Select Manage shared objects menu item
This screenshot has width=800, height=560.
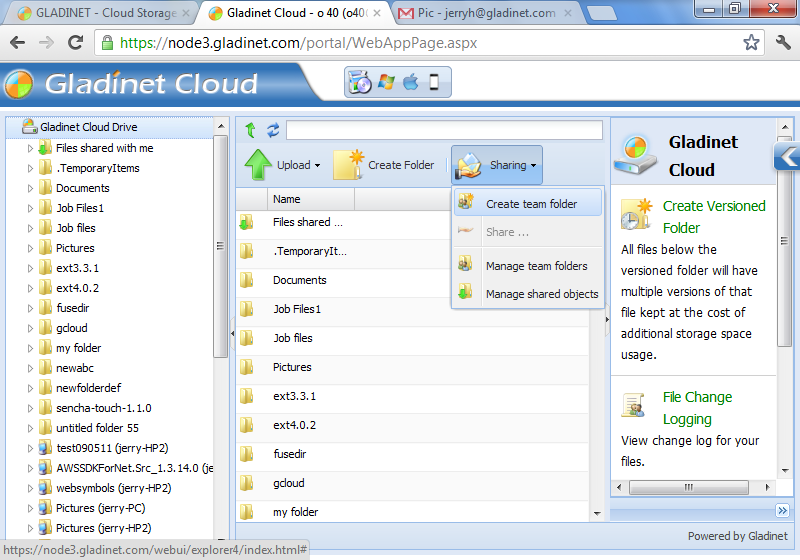click(x=528, y=294)
